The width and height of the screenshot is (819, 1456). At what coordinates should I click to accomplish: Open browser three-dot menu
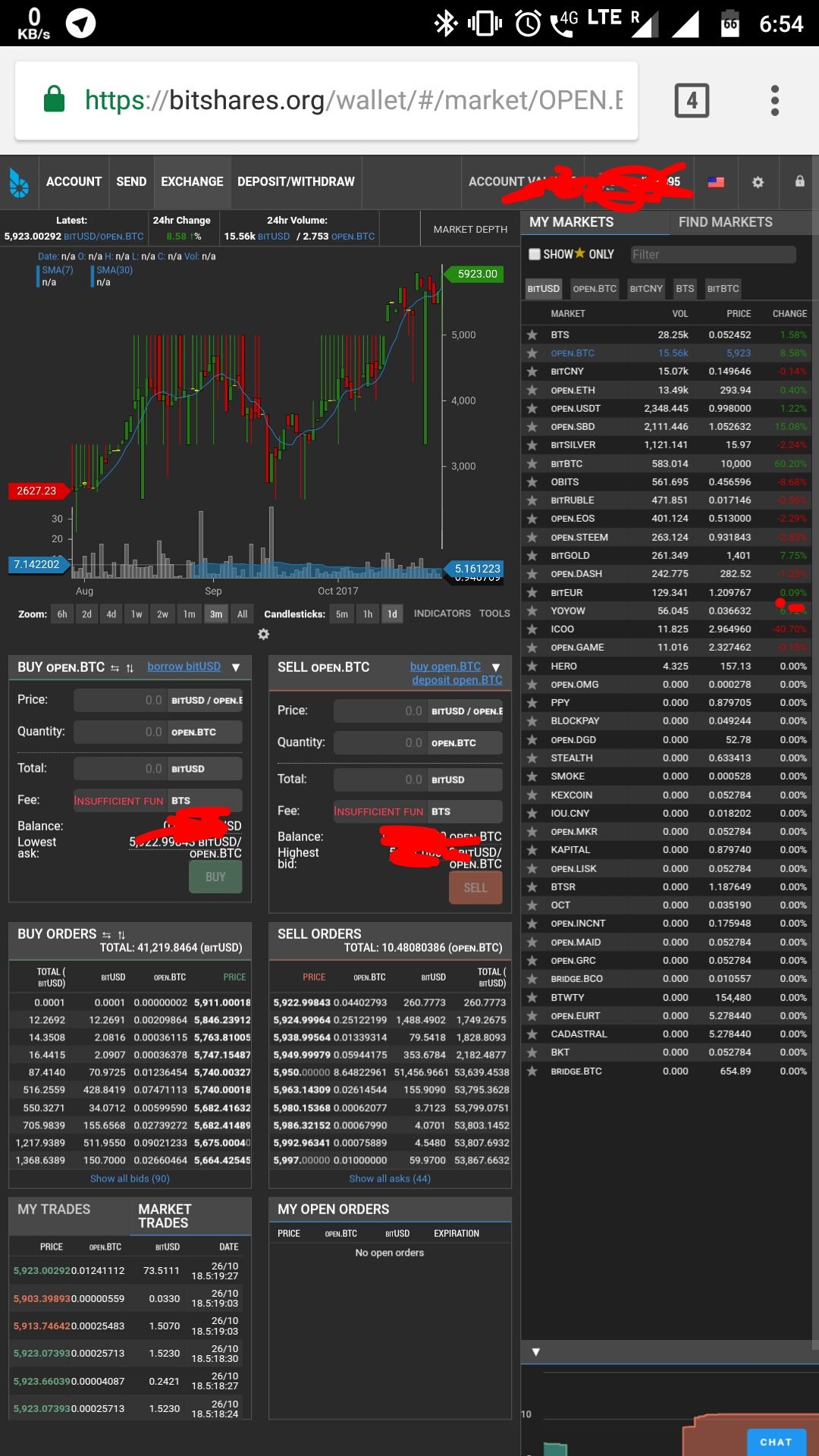tap(774, 100)
